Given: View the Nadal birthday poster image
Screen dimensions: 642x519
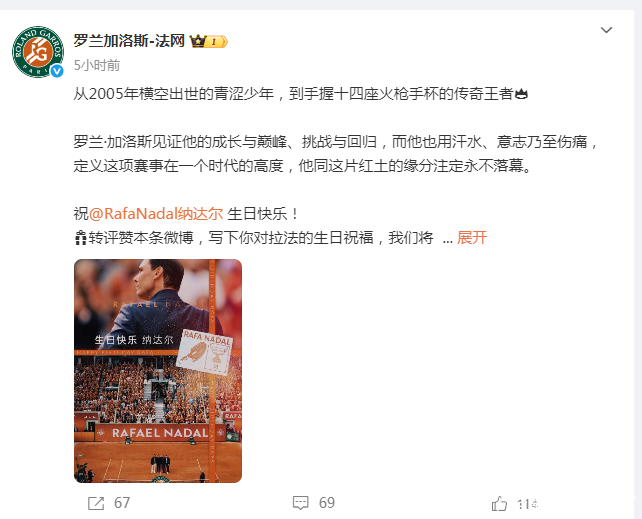Looking at the screenshot, I should point(158,371).
